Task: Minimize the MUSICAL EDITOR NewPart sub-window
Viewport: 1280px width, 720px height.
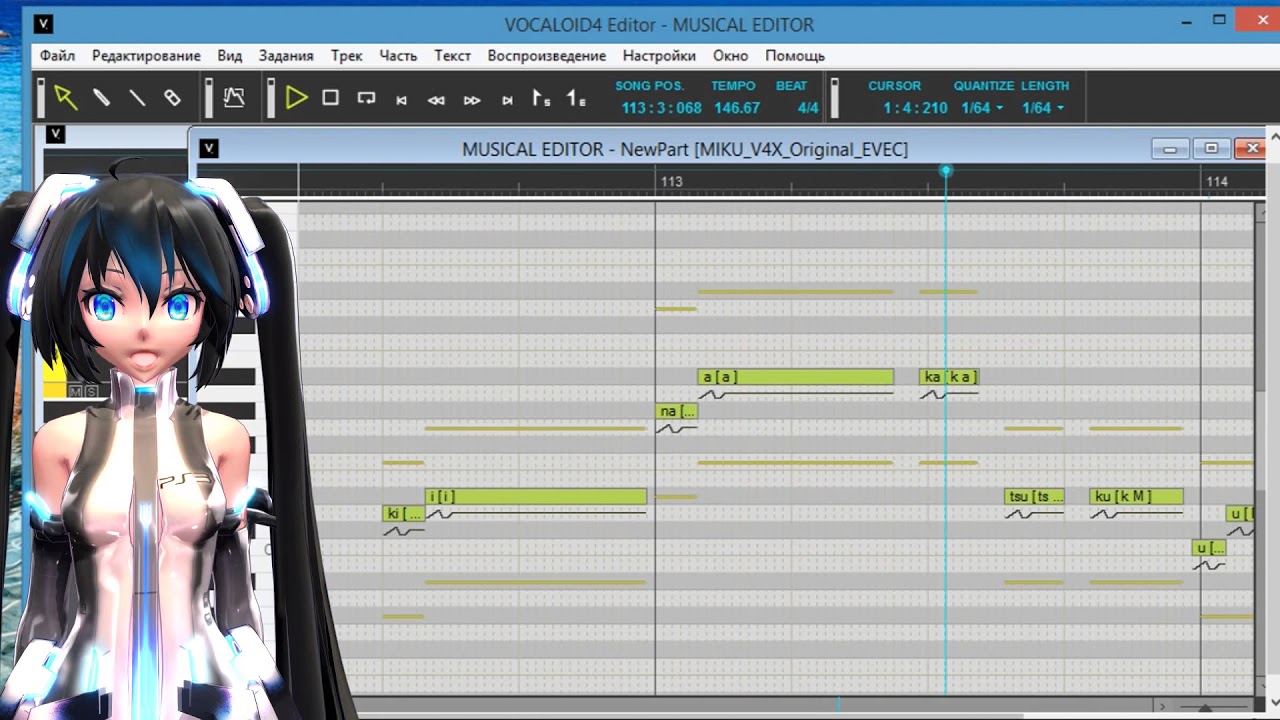Action: [1170, 148]
